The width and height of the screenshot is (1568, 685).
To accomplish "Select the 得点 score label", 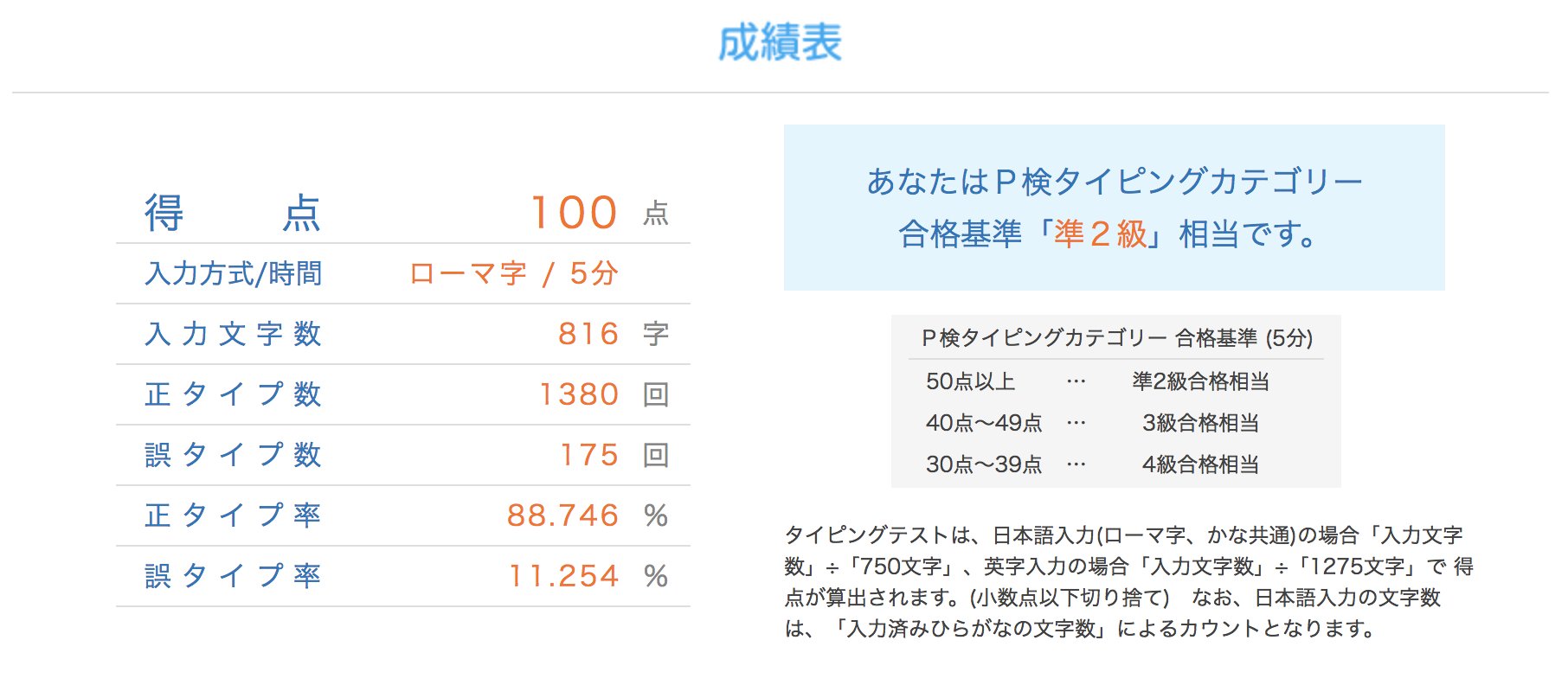I will pos(233,213).
